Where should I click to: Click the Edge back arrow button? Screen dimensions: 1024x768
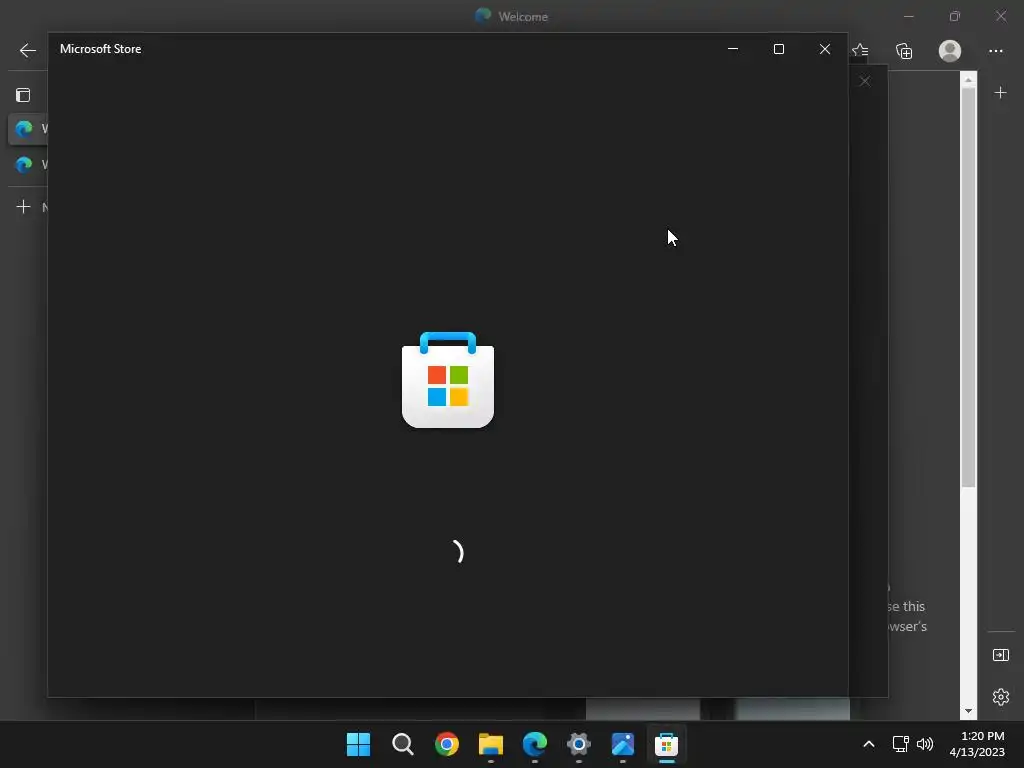27,50
